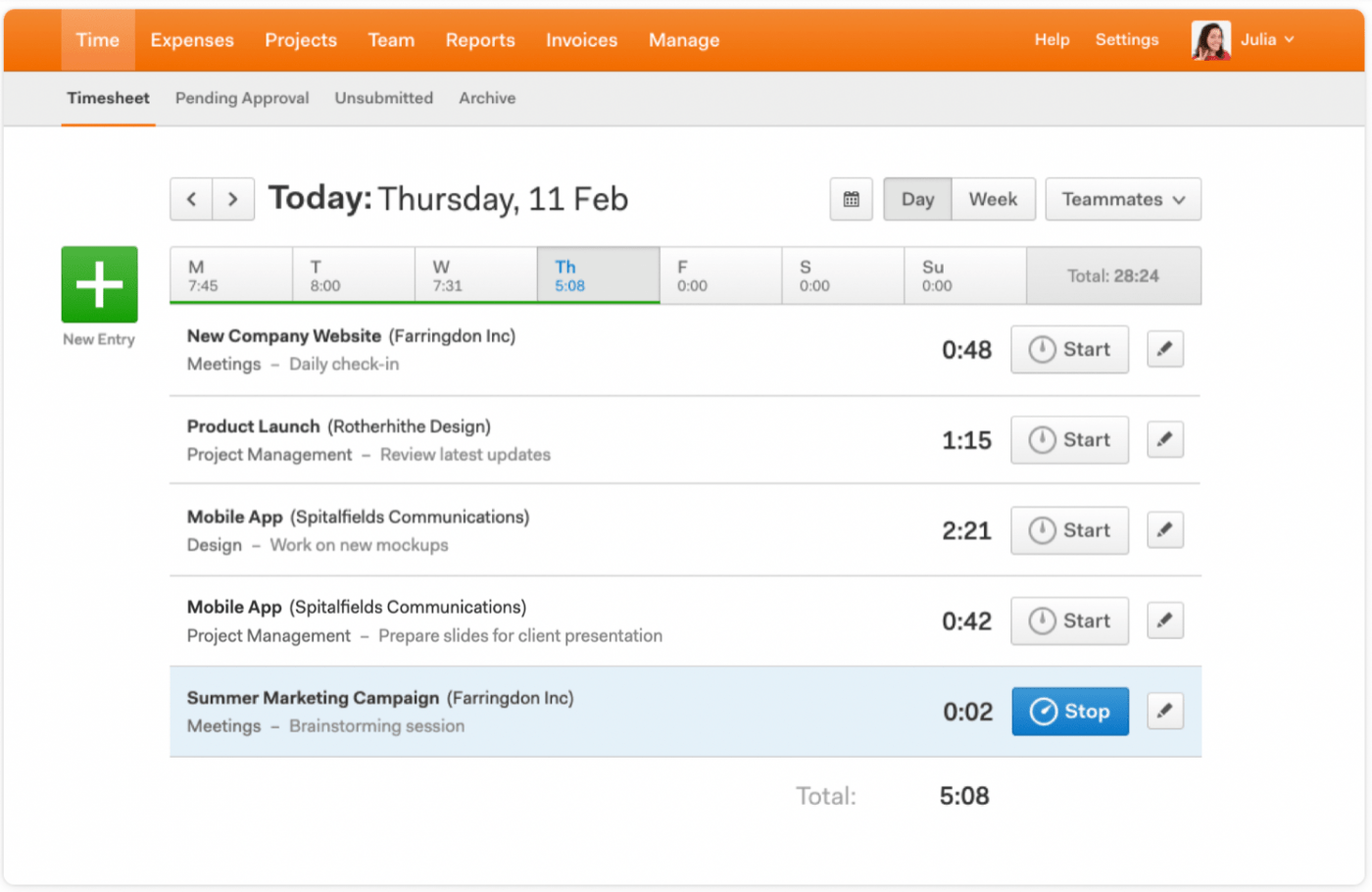
Task: Edit the New Company Website entry
Action: pos(1164,349)
